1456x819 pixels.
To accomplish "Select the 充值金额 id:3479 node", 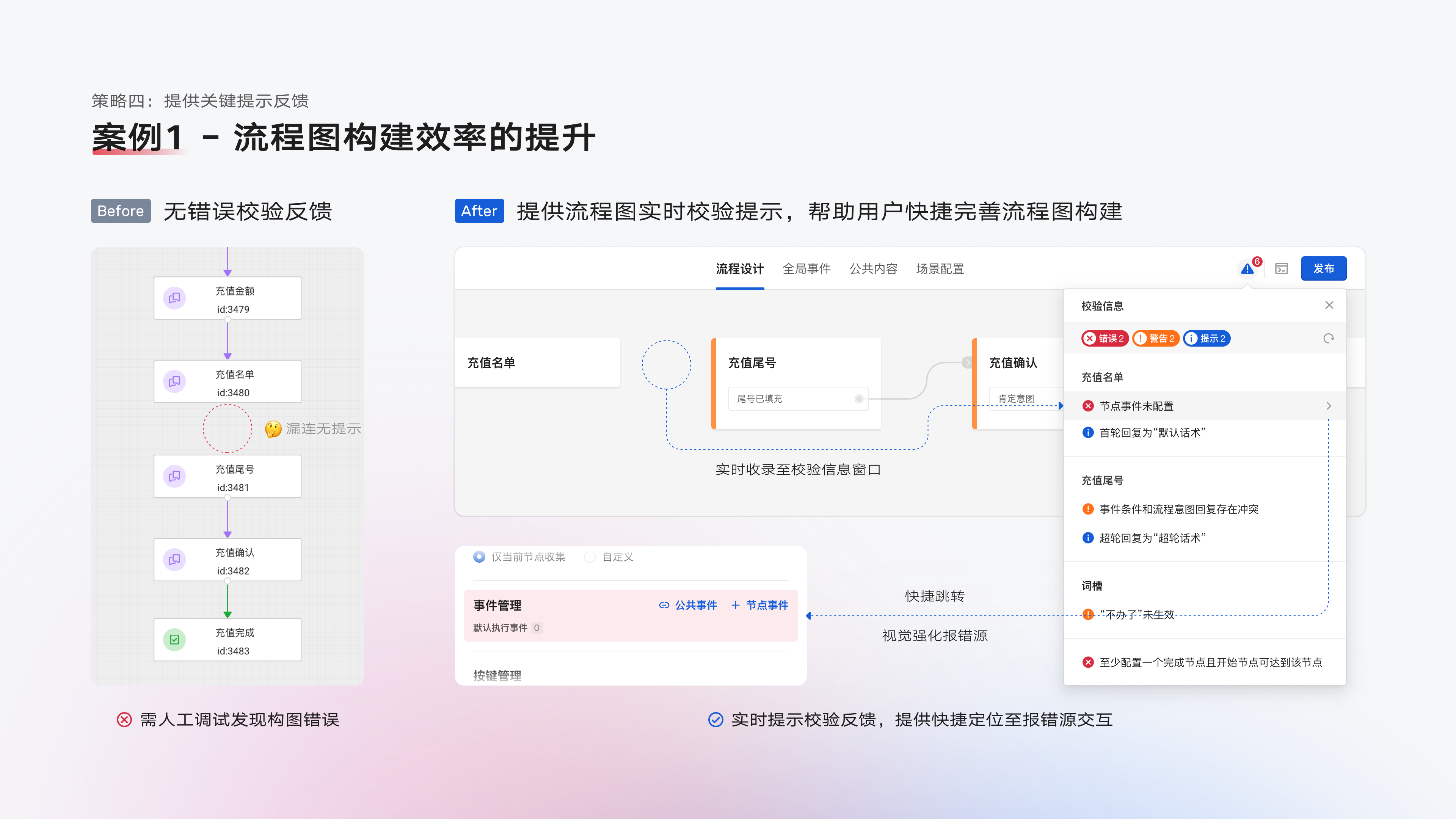I will (227, 298).
